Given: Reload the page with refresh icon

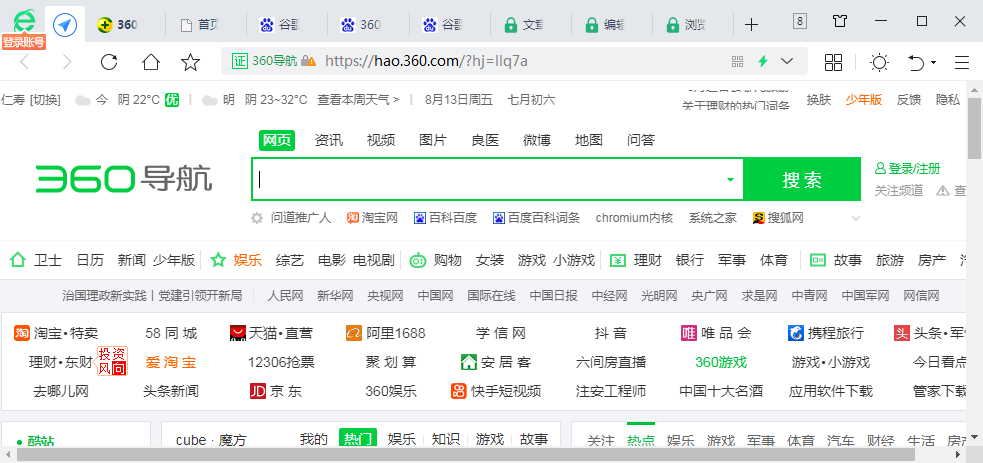Looking at the screenshot, I should [109, 61].
